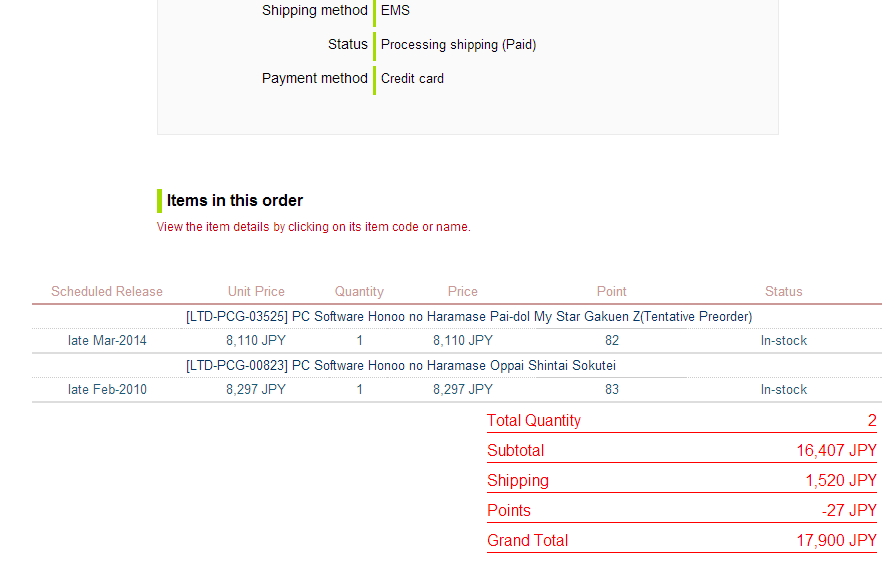Click the Points -27 JPY value

click(849, 510)
